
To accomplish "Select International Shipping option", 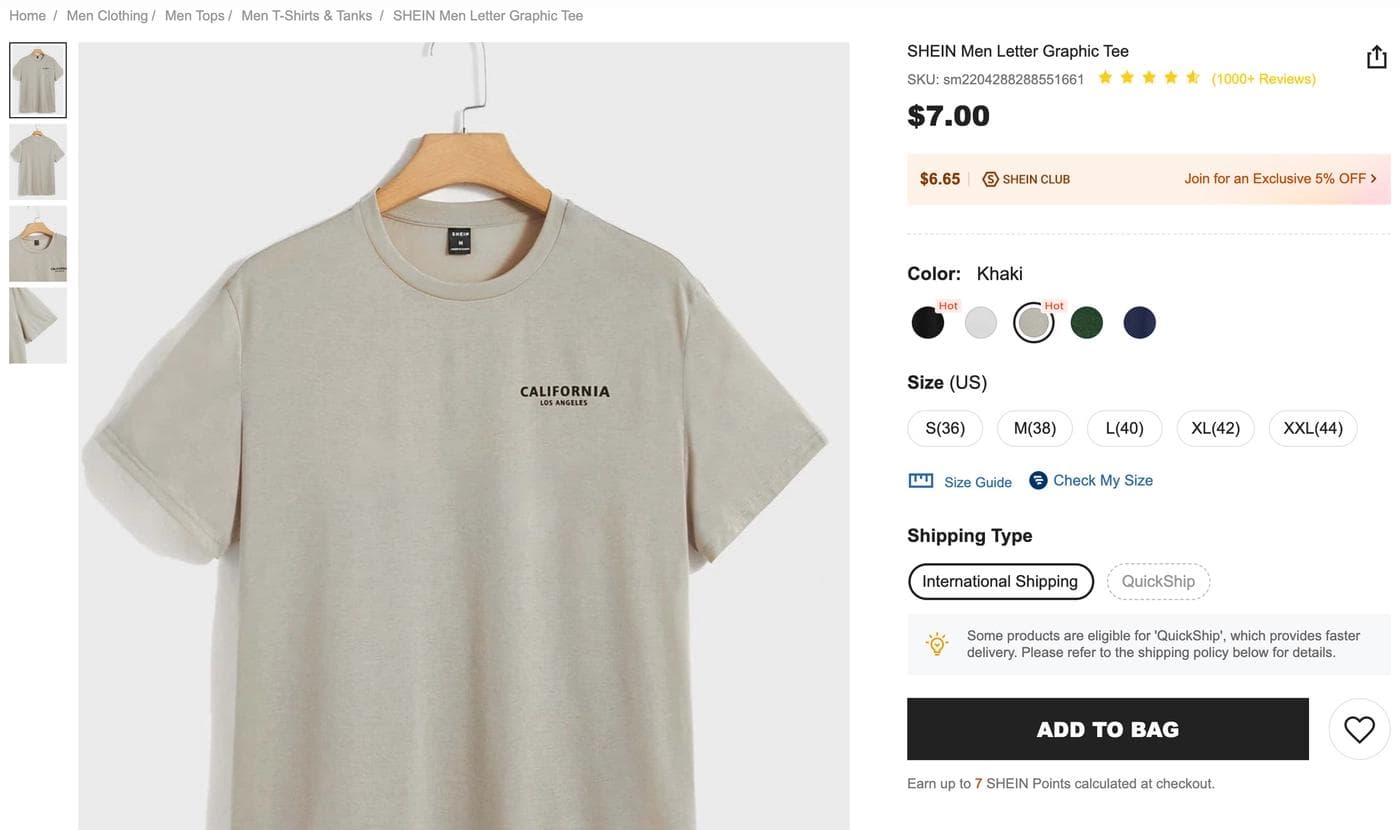I will 1000,581.
